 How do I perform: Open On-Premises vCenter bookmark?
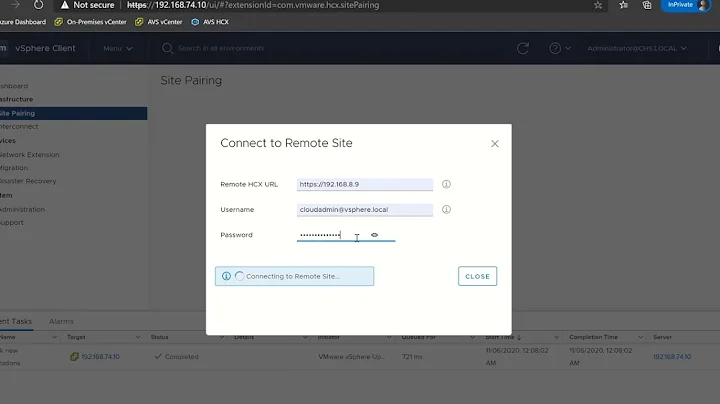[x=90, y=22]
